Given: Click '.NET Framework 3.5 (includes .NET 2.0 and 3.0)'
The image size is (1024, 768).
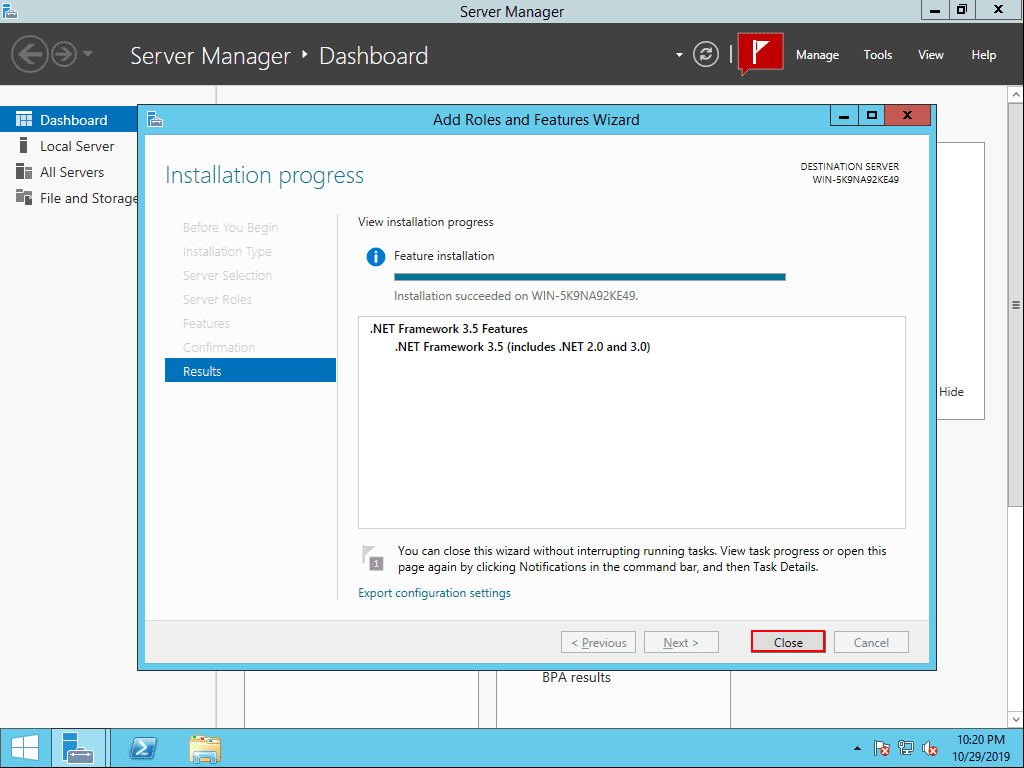Looking at the screenshot, I should [x=522, y=347].
